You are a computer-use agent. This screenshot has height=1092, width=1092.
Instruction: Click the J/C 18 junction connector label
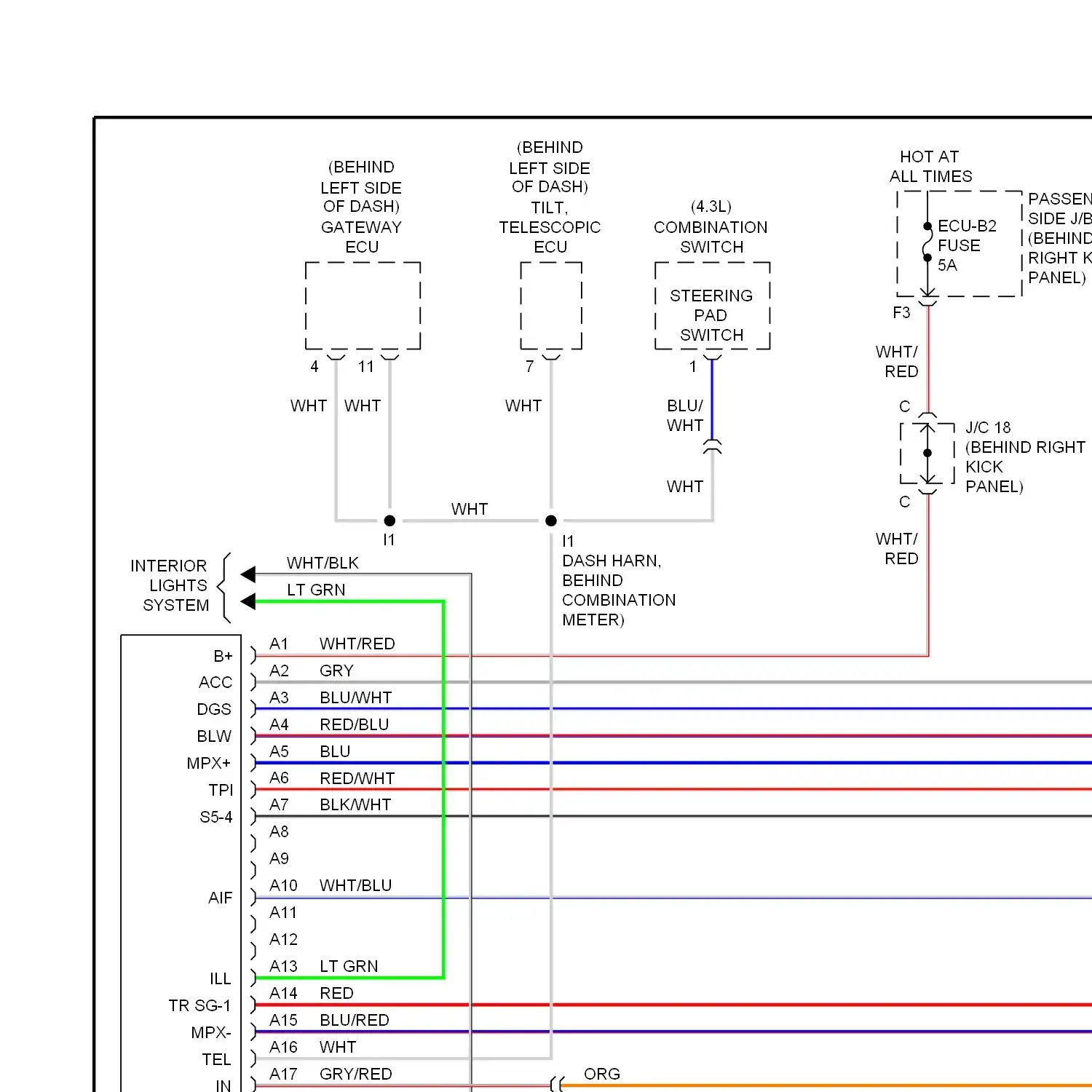pos(988,427)
